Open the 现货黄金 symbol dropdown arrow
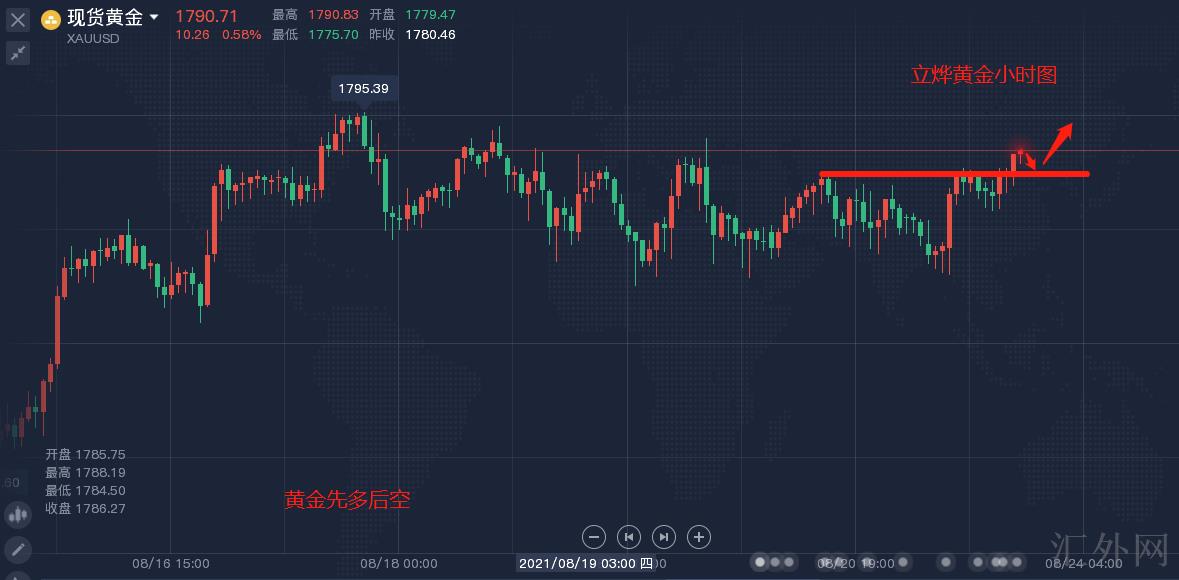Screen dimensions: 1179x580 [153, 18]
